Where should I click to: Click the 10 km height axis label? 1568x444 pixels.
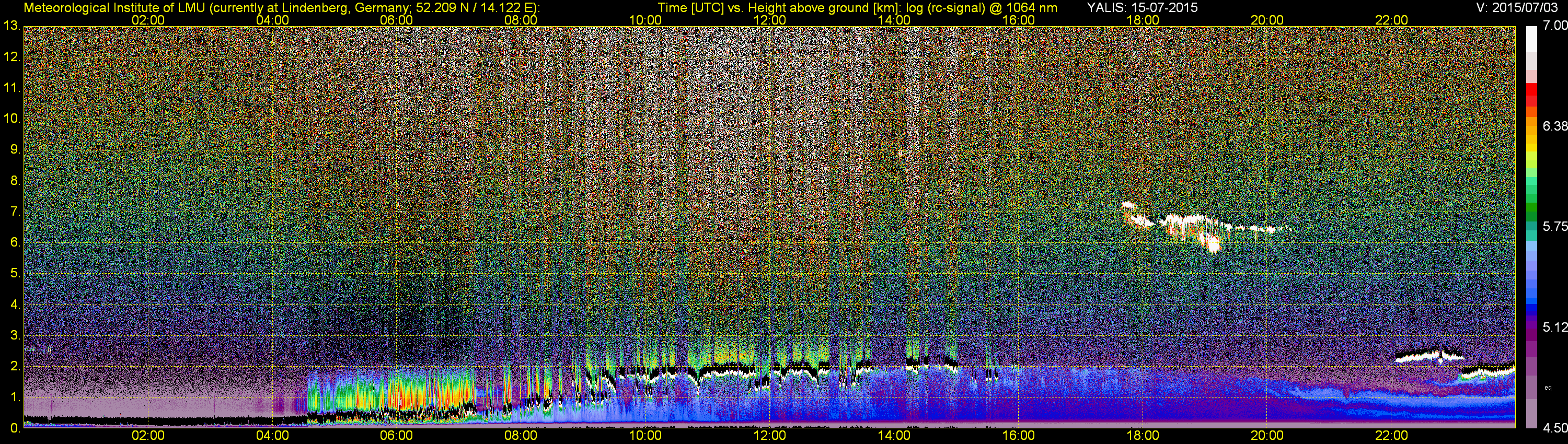(x=11, y=119)
